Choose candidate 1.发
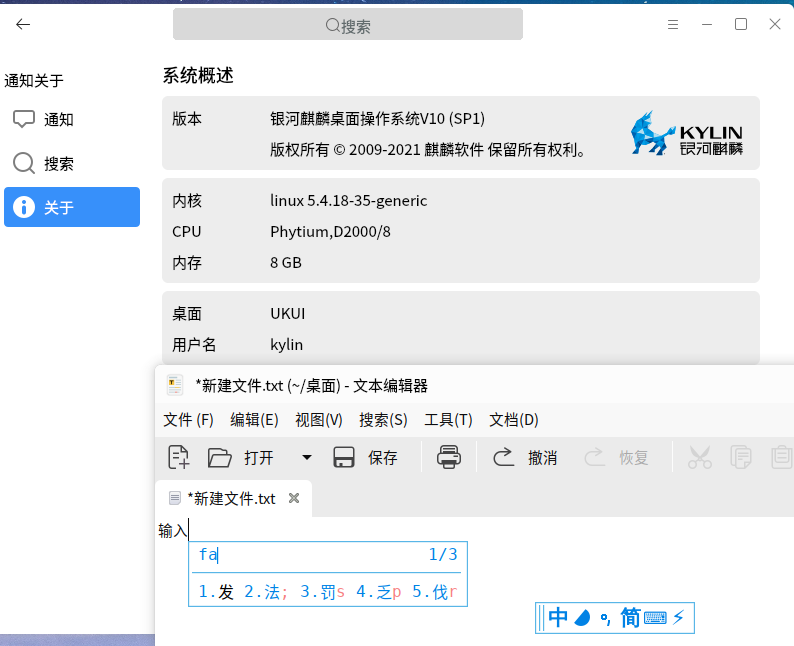Viewport: 794px width, 646px height. point(216,591)
